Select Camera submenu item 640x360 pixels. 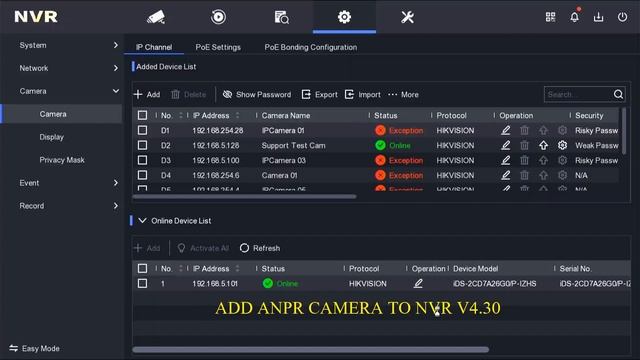[x=61, y=114]
